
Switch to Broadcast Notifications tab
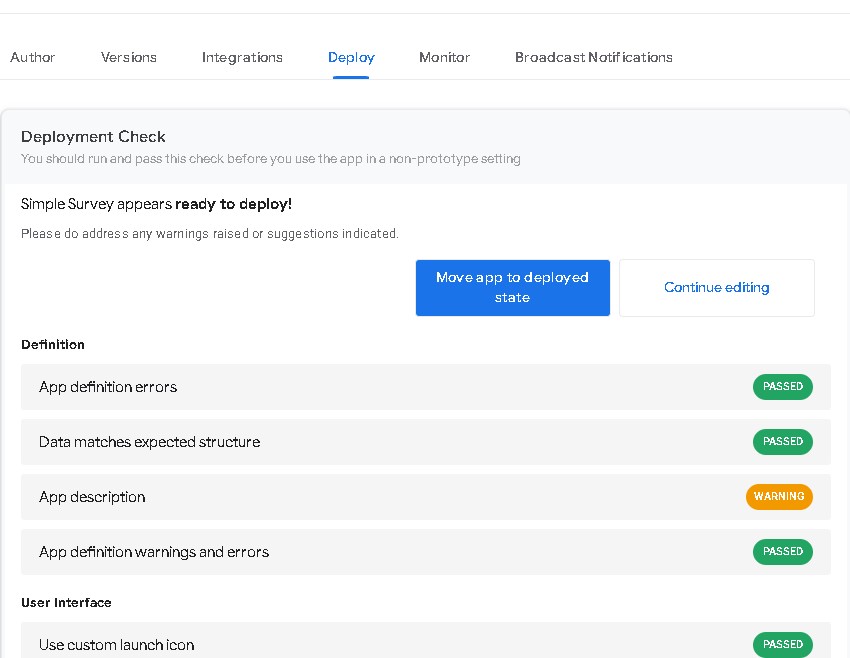click(593, 57)
